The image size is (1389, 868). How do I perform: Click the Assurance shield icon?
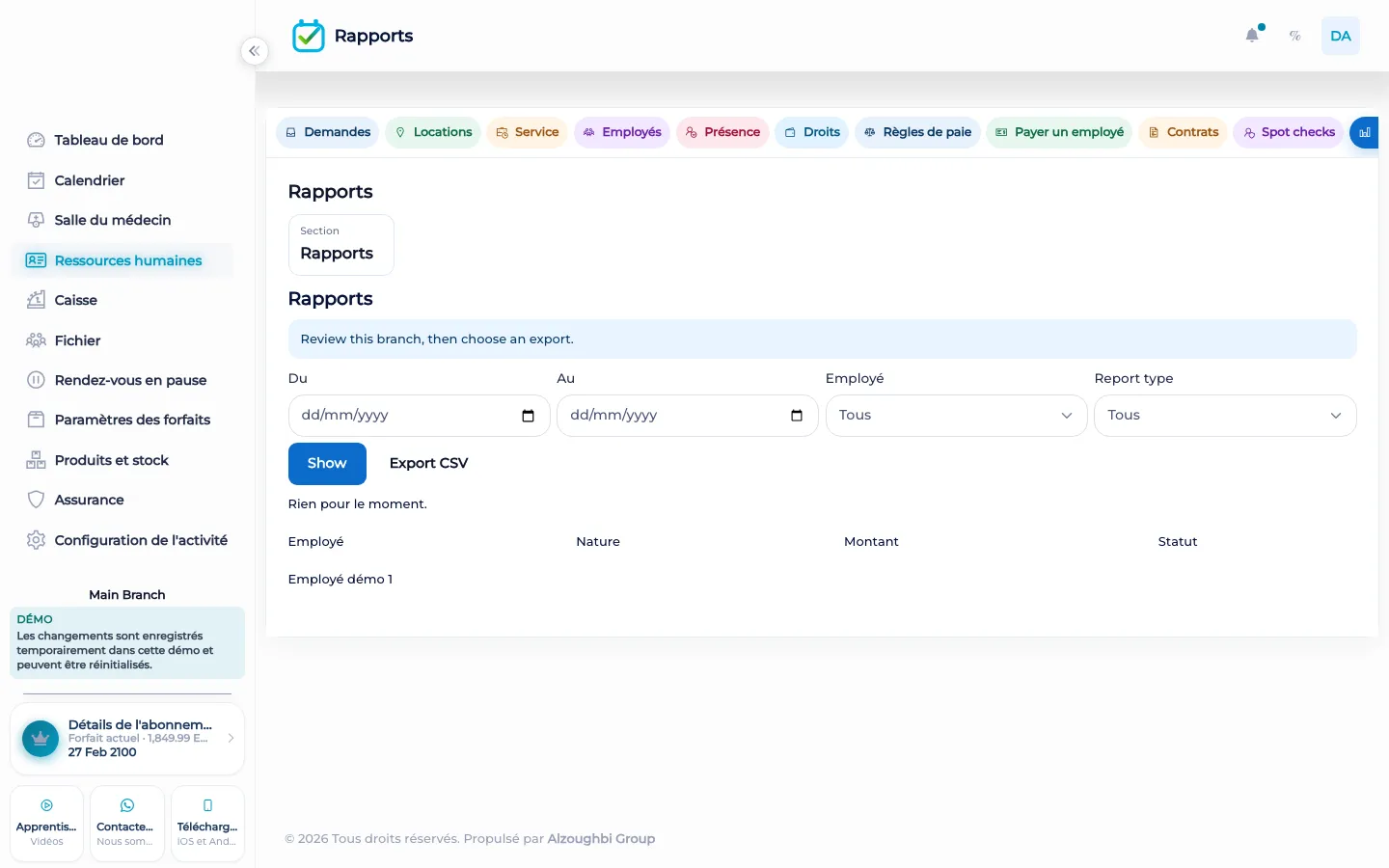point(36,500)
